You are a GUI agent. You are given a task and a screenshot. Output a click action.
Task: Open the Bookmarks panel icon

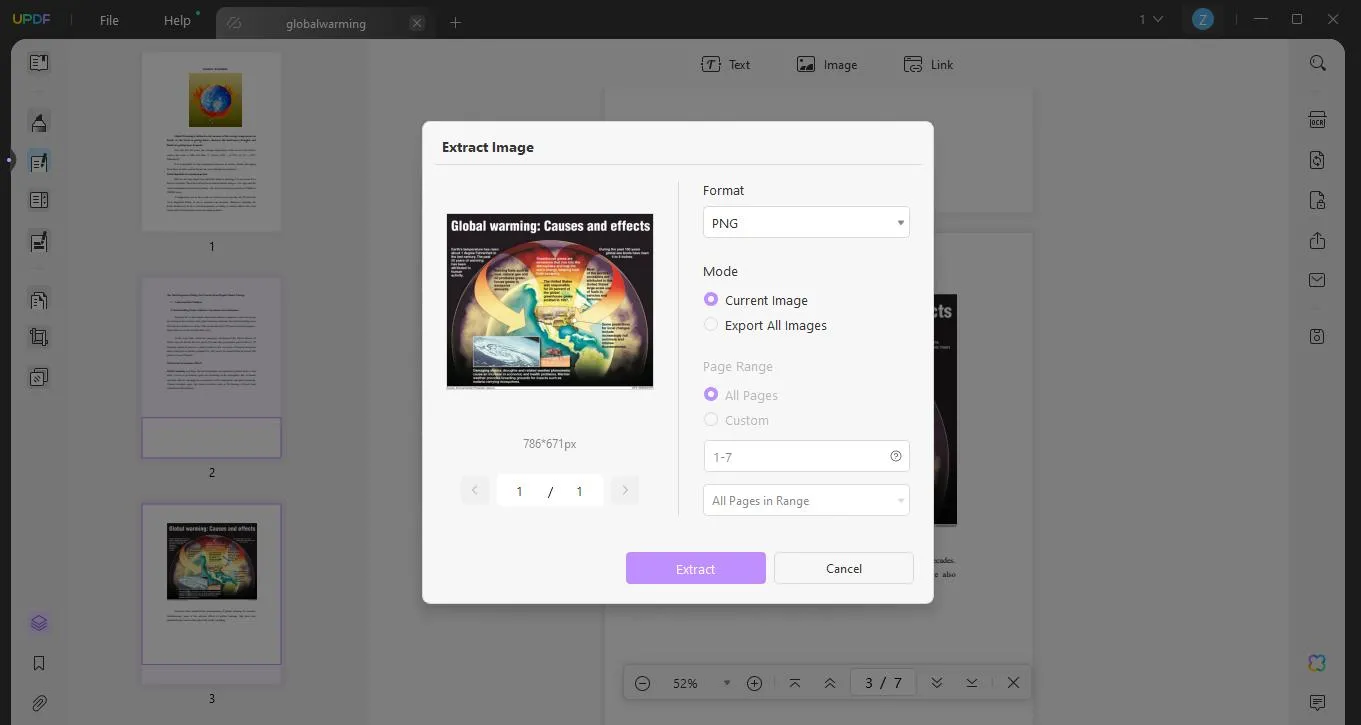(x=39, y=663)
